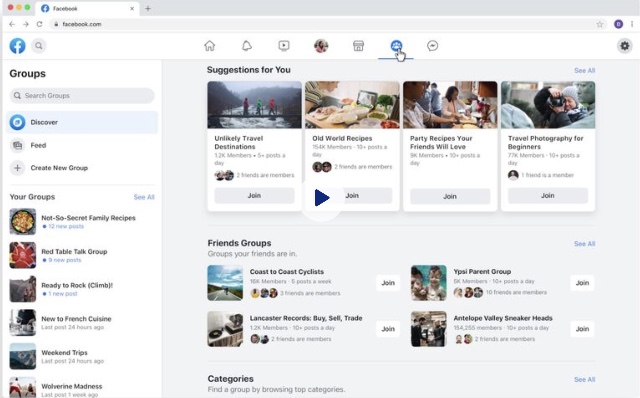The image size is (640, 398).
Task: Open Ypsi Parent Group thumbnail
Action: [x=429, y=283]
